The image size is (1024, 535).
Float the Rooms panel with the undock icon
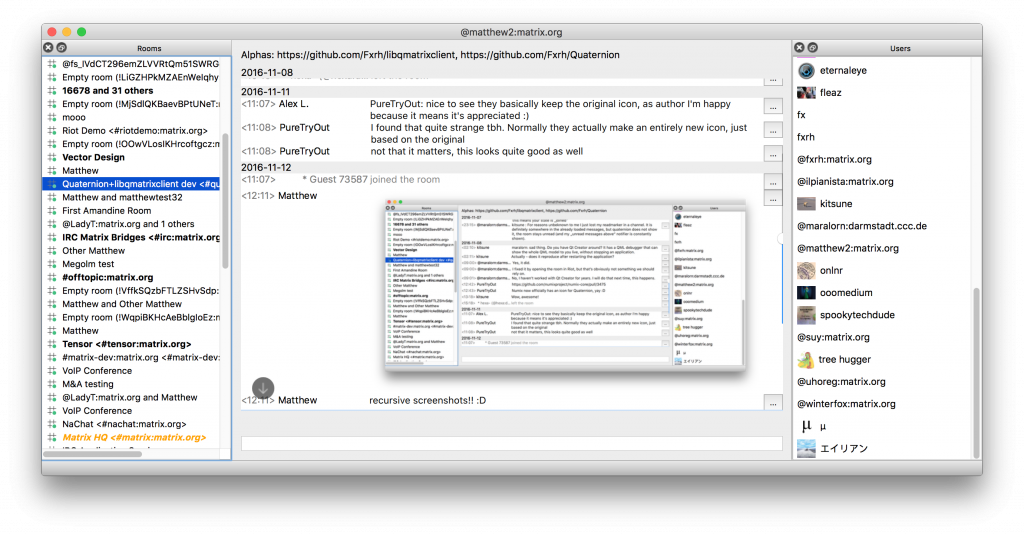[x=60, y=48]
